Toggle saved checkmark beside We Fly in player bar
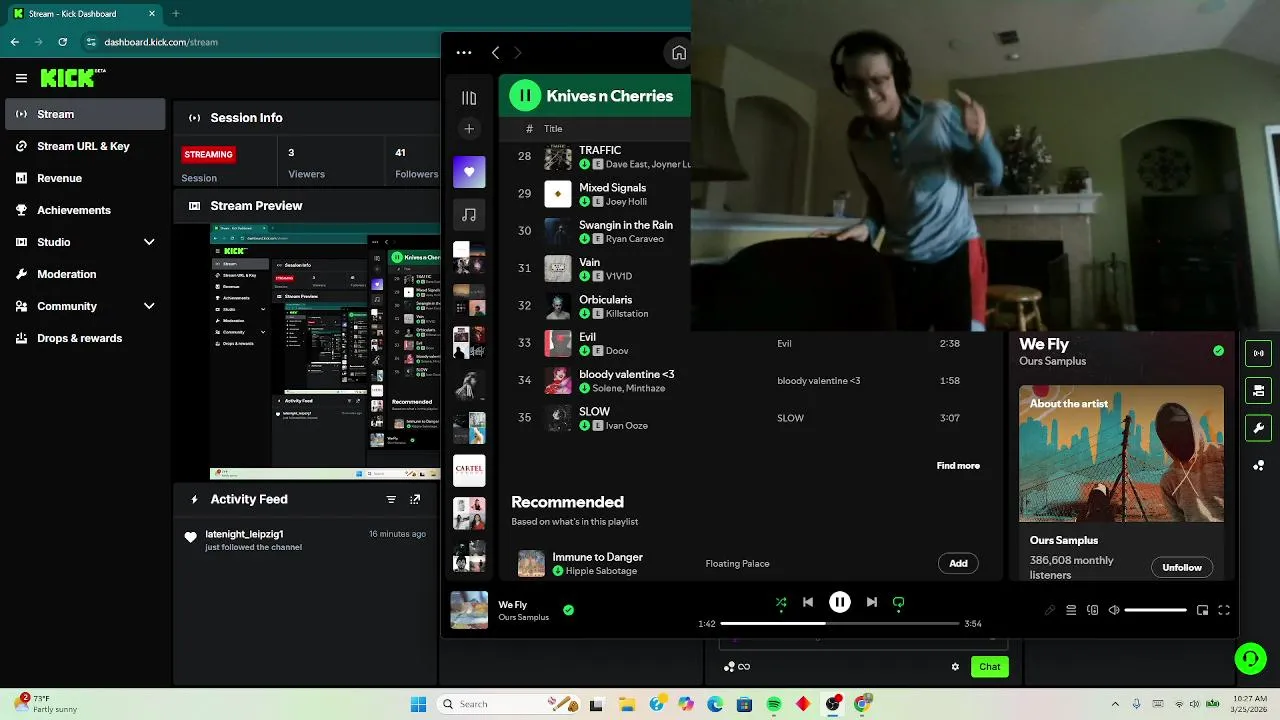Image resolution: width=1280 pixels, height=720 pixels. tap(568, 610)
